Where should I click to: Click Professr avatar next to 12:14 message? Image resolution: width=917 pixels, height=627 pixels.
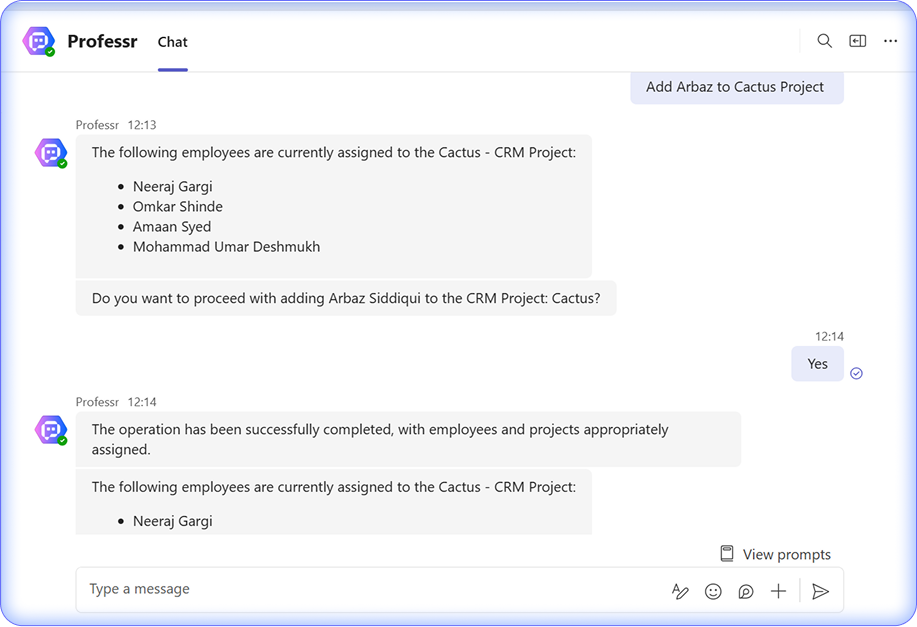coord(50,430)
